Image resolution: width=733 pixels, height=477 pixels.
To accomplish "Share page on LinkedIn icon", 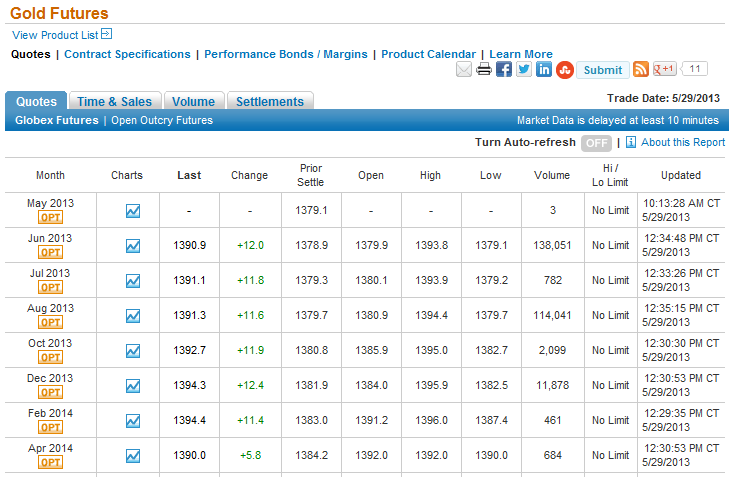I will coord(544,70).
